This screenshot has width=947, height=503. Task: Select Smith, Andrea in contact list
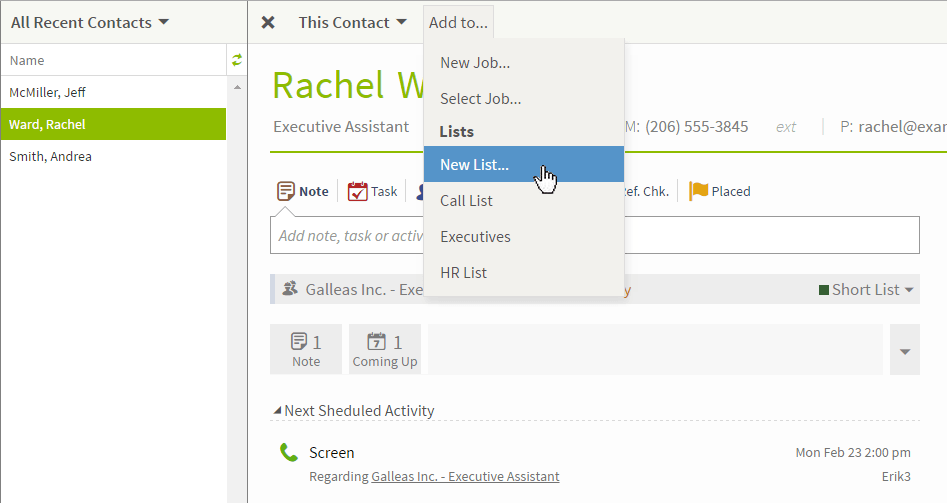click(x=114, y=156)
